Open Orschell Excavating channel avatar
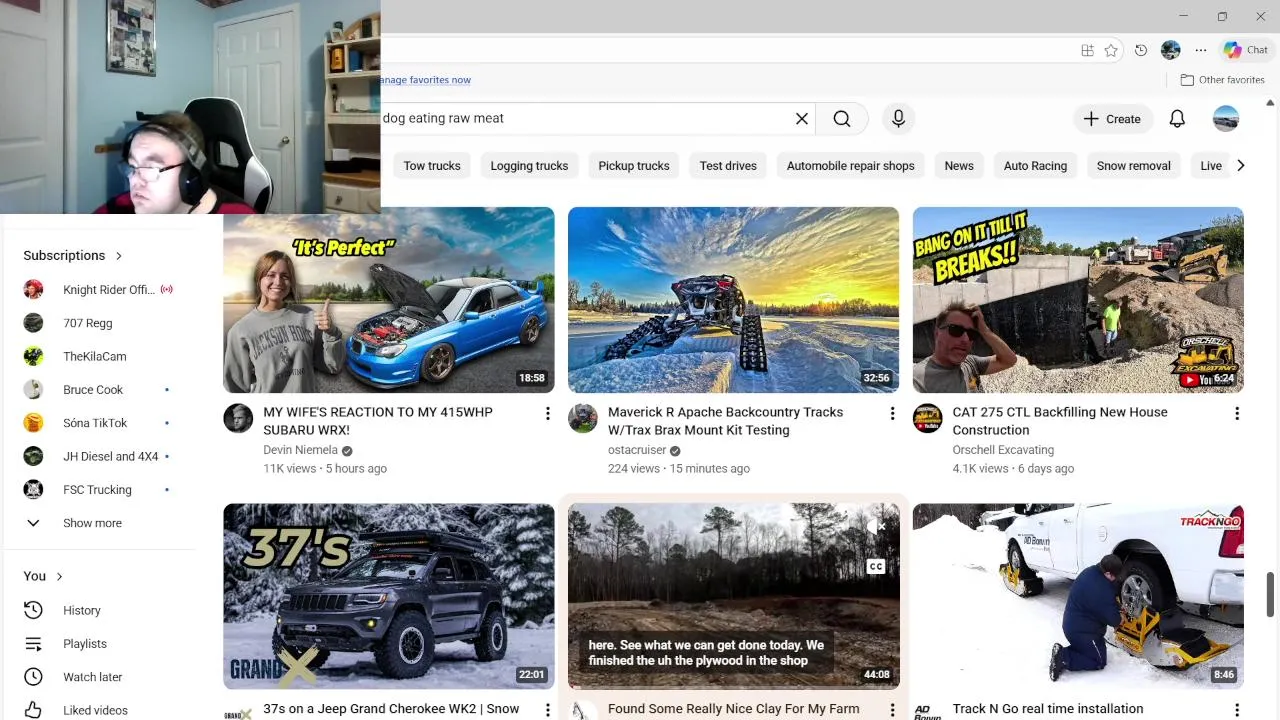 coord(928,418)
